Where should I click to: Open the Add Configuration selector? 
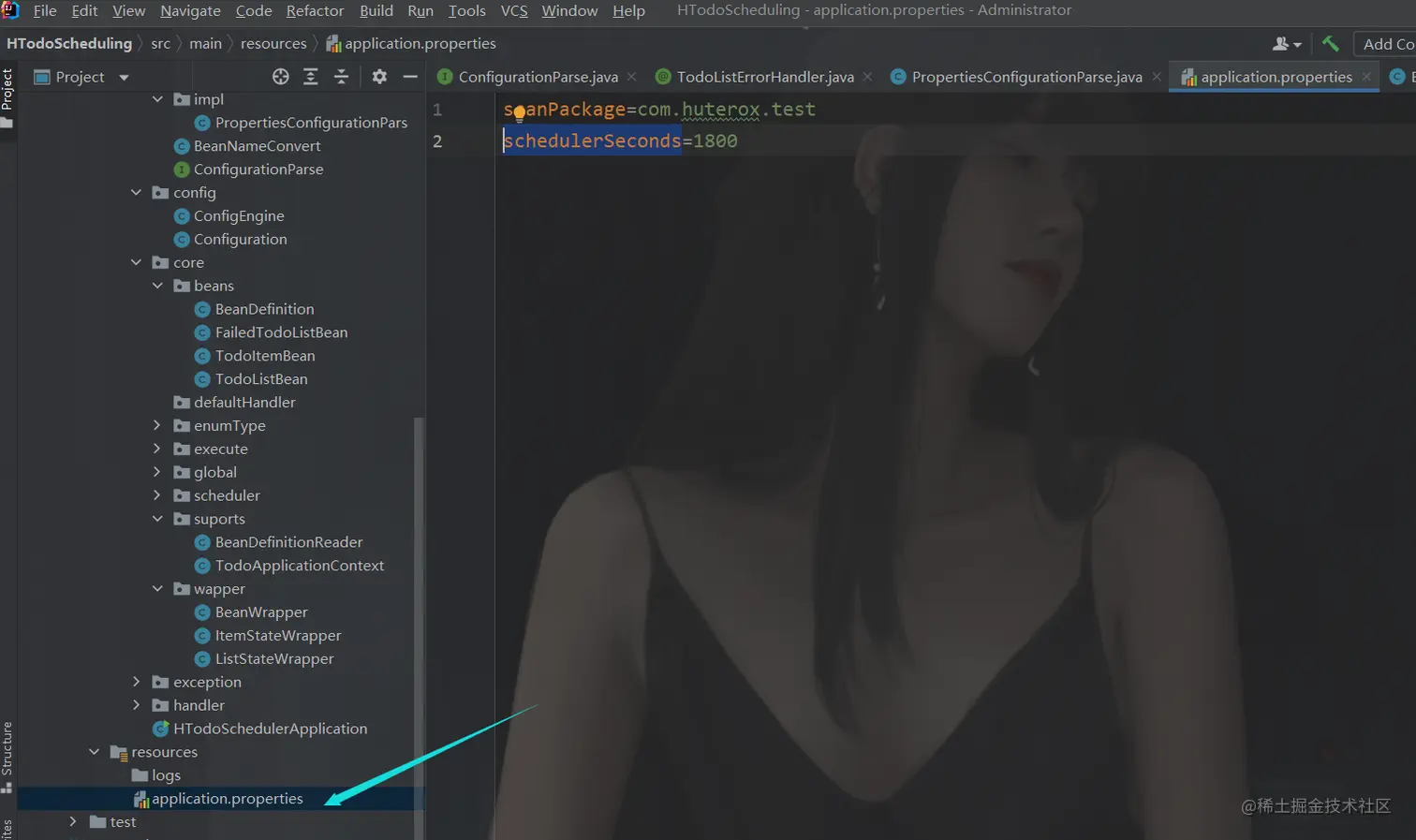pyautogui.click(x=1388, y=44)
